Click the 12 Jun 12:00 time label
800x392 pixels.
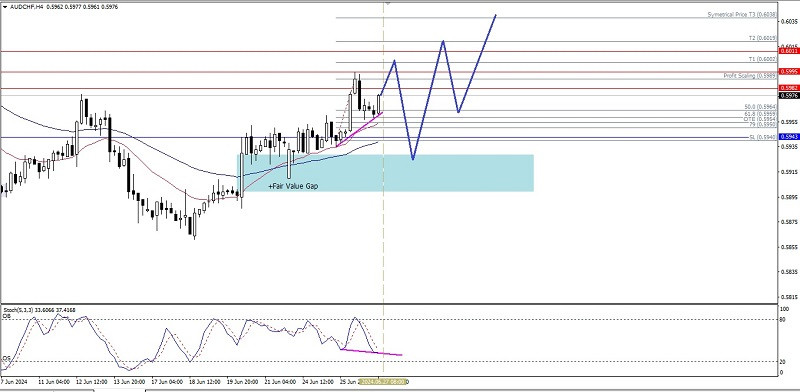91,381
